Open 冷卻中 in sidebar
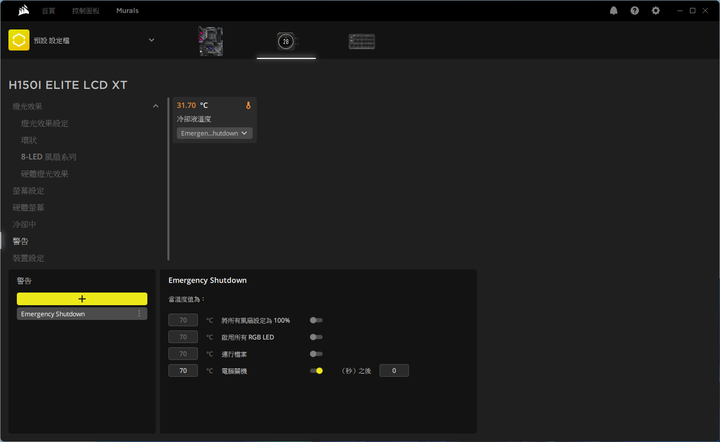This screenshot has width=720, height=442. click(x=24, y=224)
